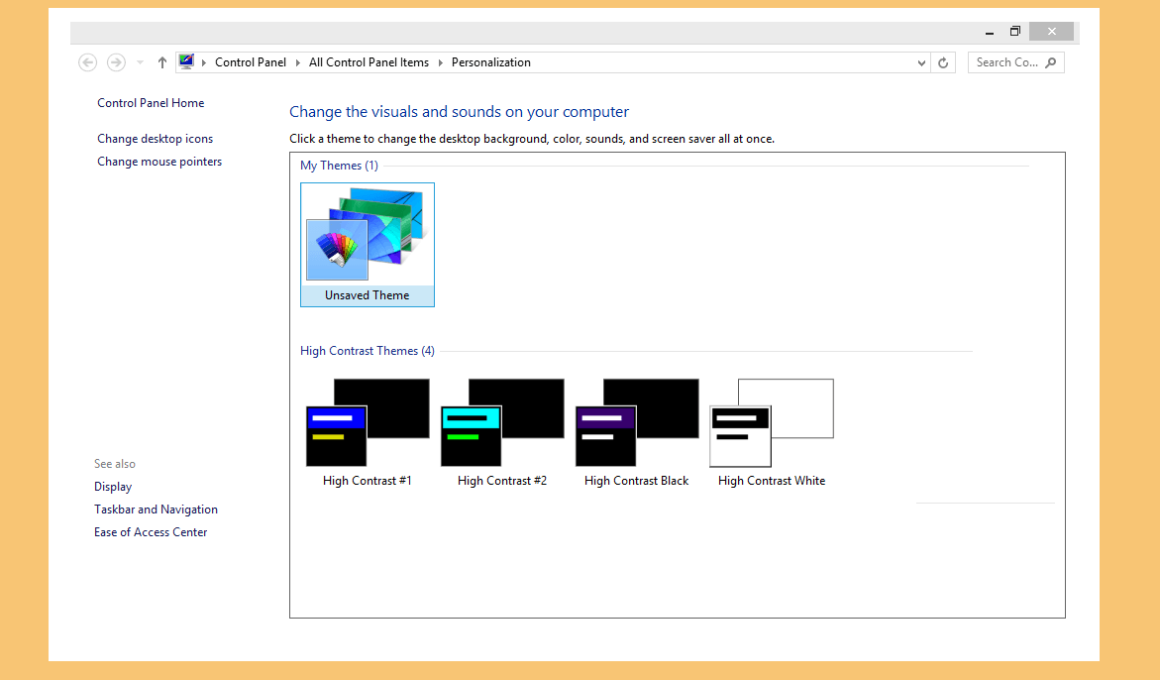The image size is (1160, 680).
Task: Apply the High Contrast Black theme
Action: point(636,433)
